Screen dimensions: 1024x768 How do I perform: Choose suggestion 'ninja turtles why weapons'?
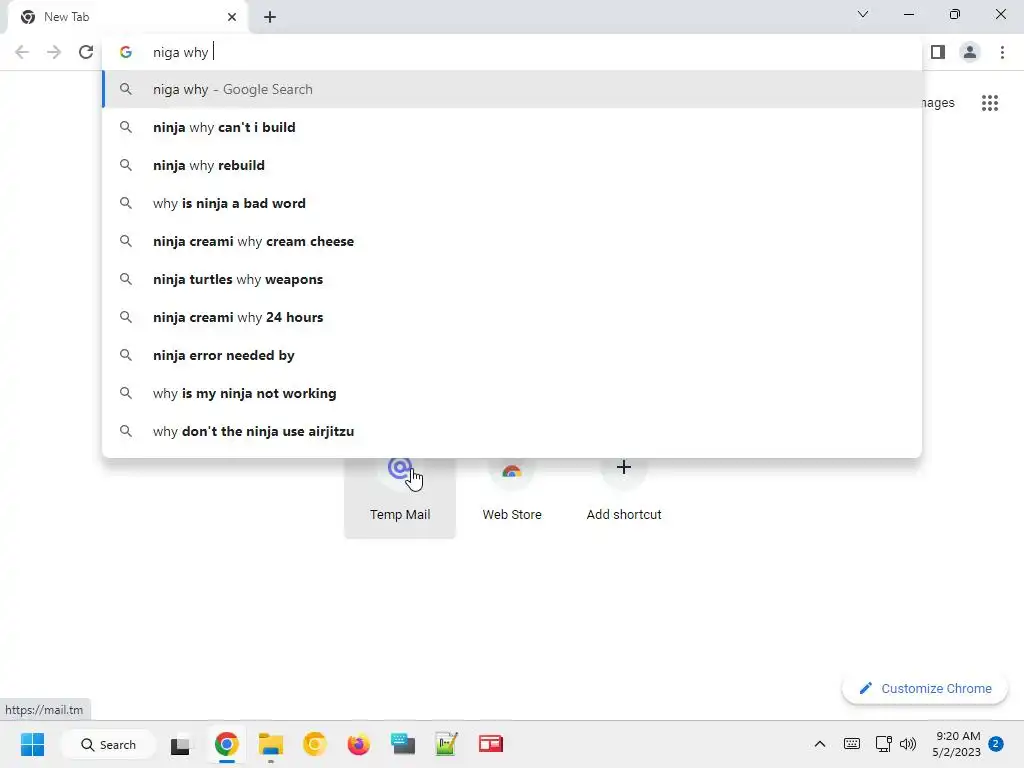pos(512,279)
